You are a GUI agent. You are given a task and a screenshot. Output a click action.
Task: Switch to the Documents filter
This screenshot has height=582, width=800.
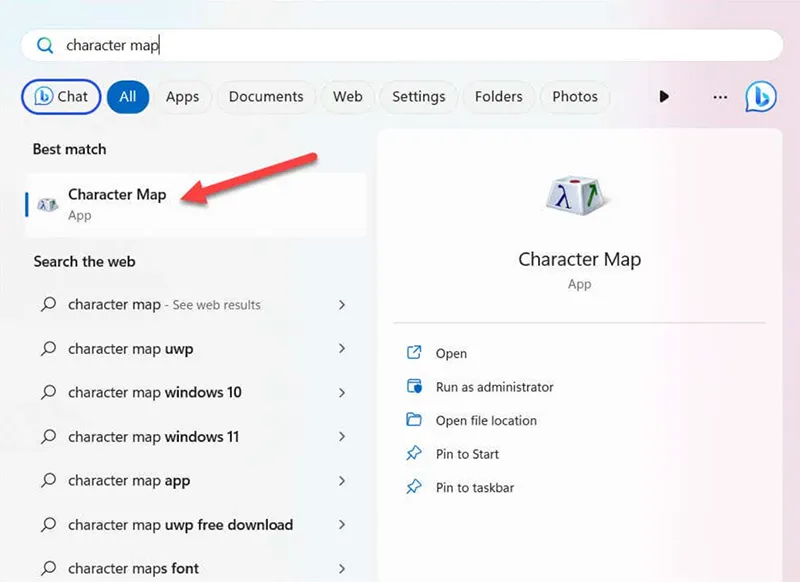(x=266, y=96)
